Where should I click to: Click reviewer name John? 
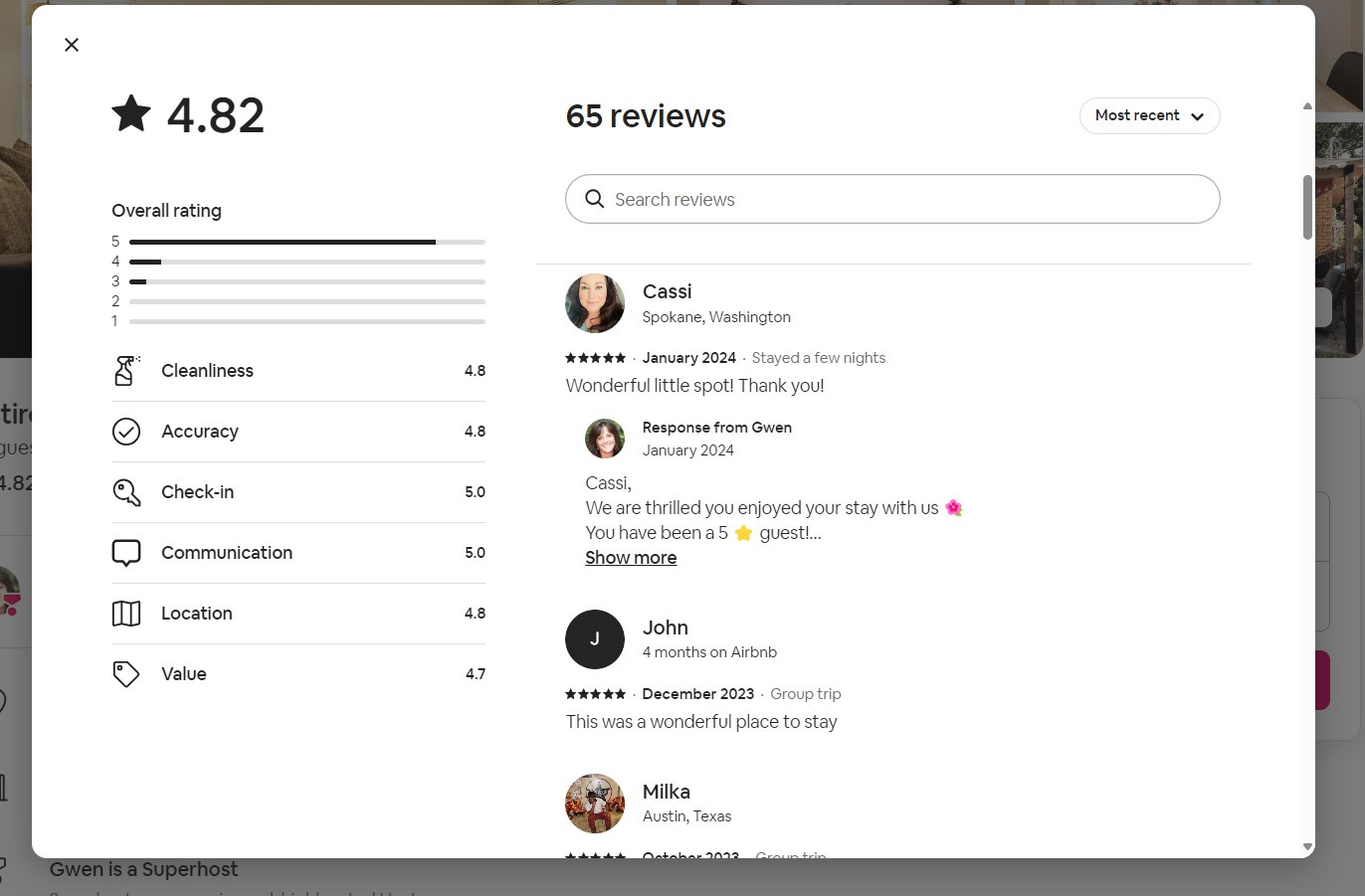[x=665, y=627]
